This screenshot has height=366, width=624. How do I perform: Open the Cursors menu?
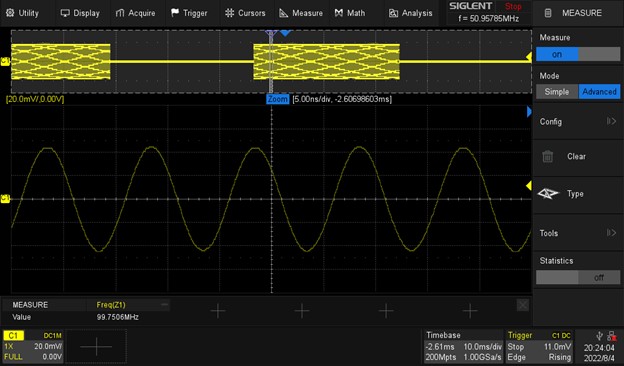[x=245, y=13]
